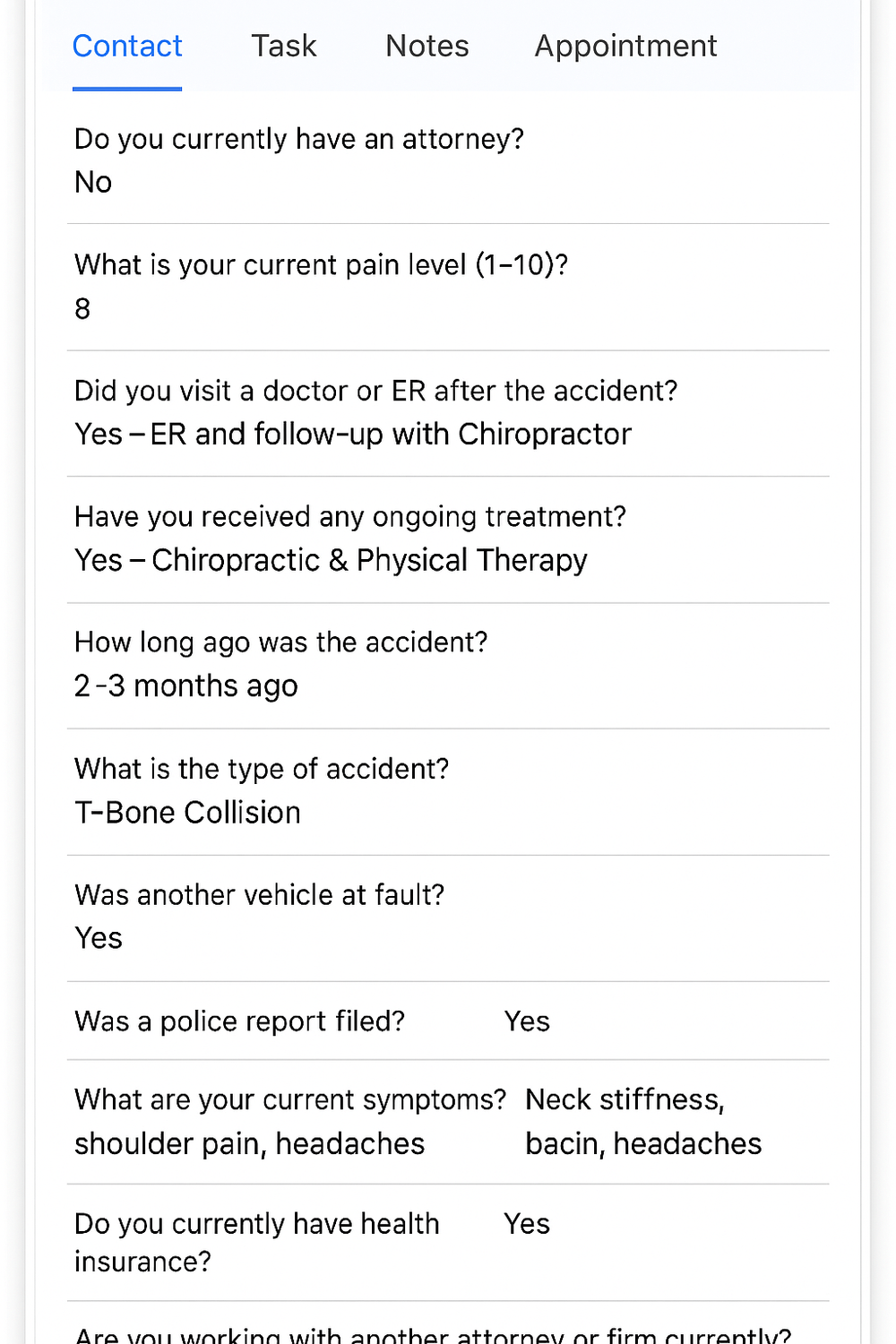Image resolution: width=896 pixels, height=1344 pixels.
Task: Click the current pain level question label
Action: 321,265
